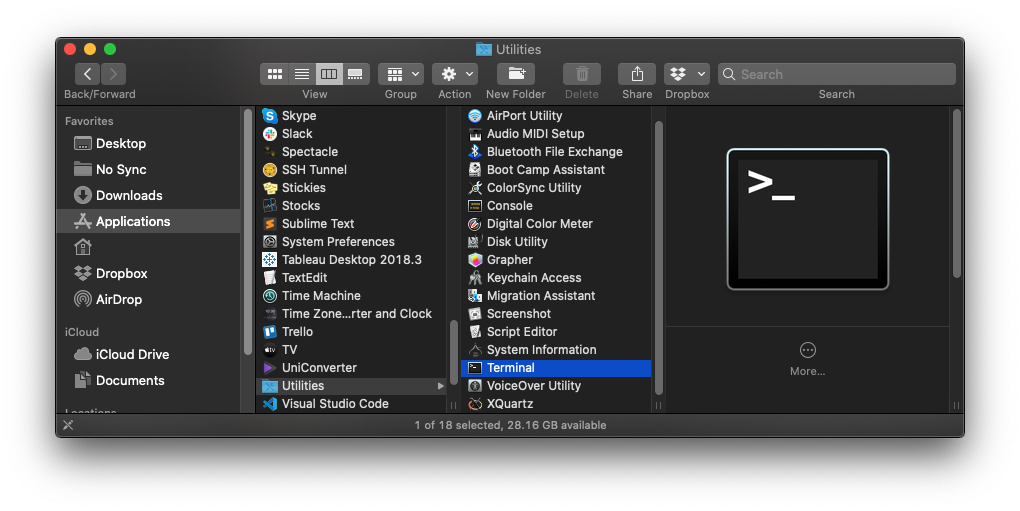Image resolution: width=1020 pixels, height=511 pixels.
Task: Select UniConverter in the list
Action: click(352, 367)
